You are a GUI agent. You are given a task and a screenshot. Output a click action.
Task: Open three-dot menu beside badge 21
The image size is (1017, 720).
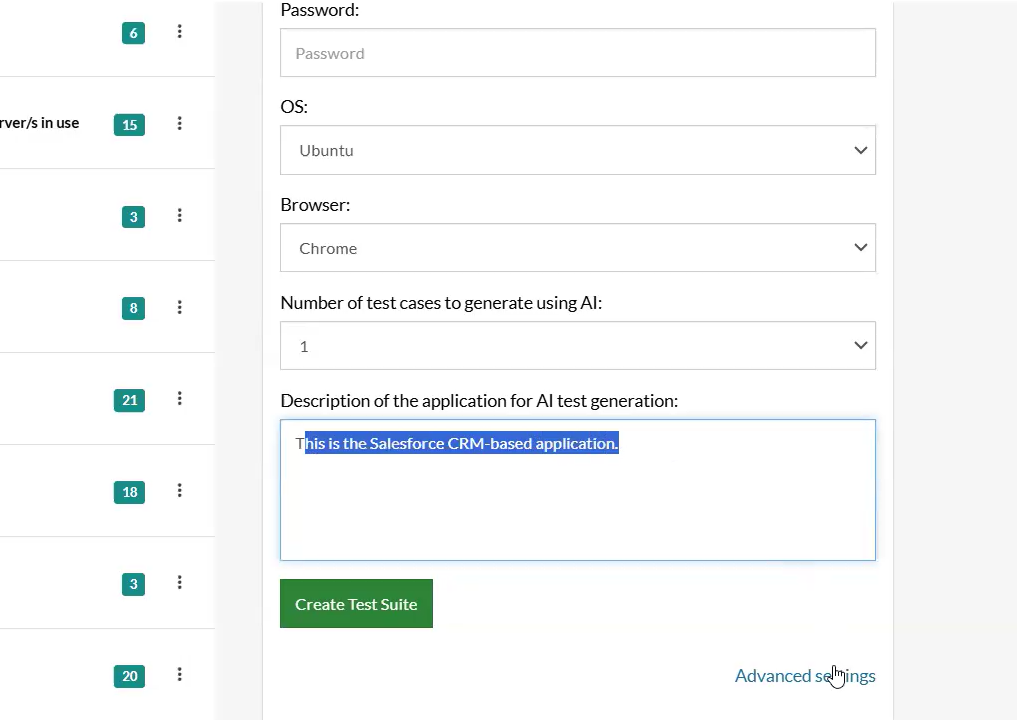180,399
